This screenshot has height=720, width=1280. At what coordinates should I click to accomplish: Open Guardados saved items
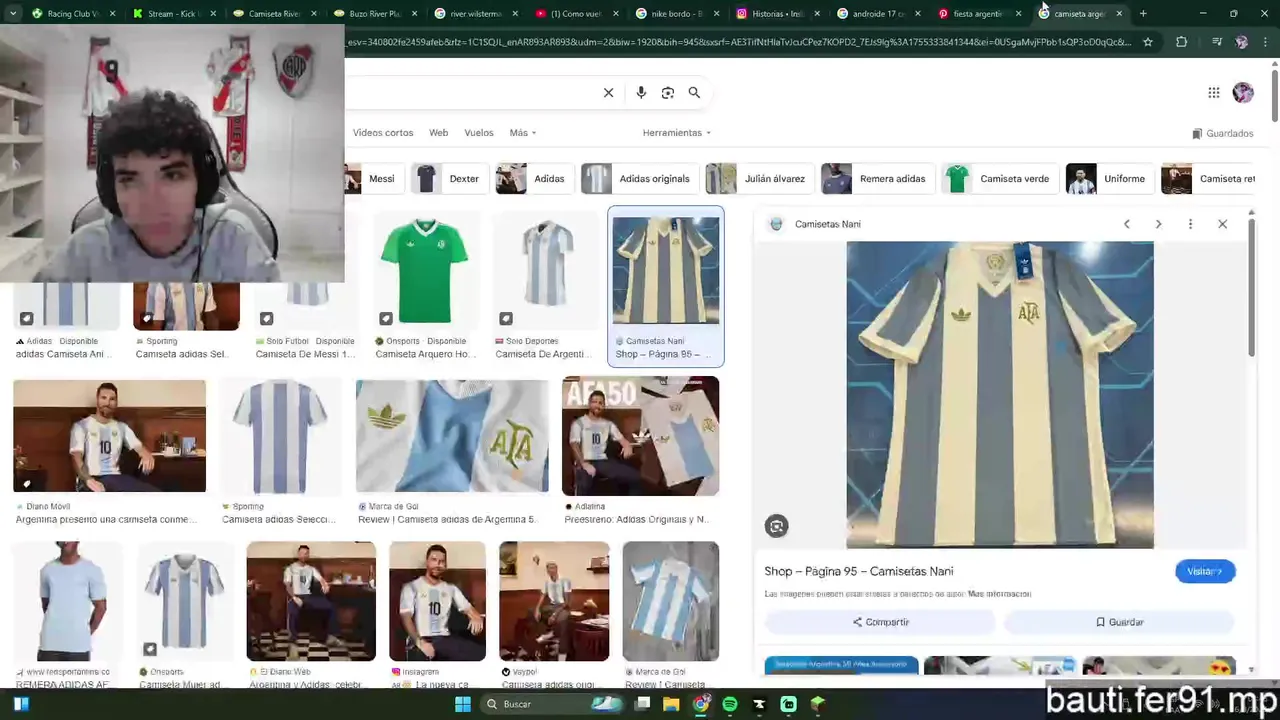tap(1223, 133)
